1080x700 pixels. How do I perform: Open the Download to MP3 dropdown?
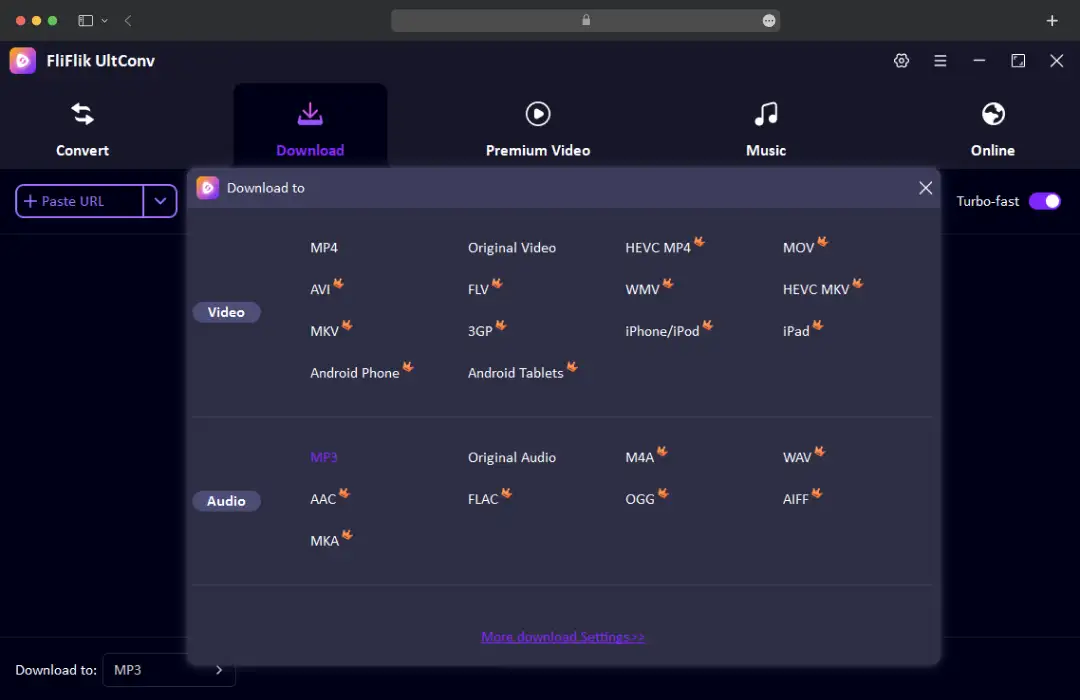coord(168,670)
